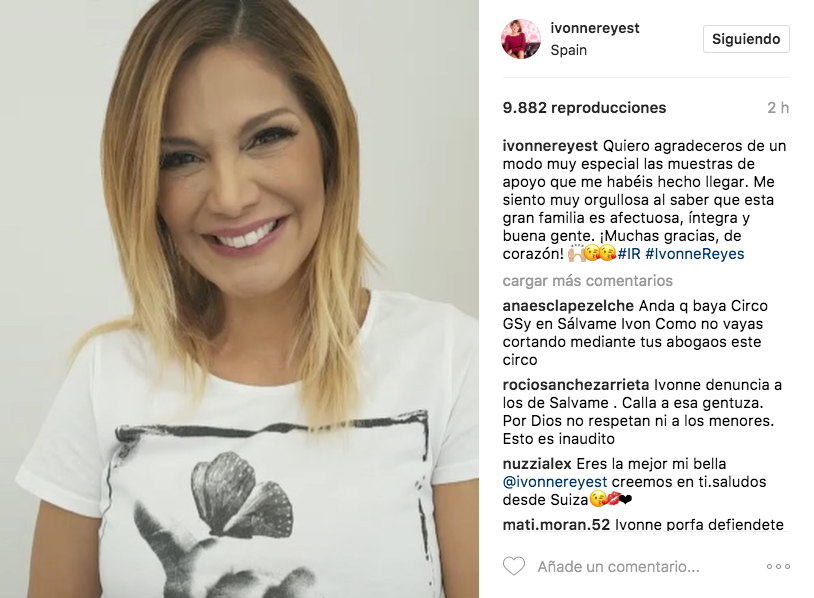Visit nuzzialex commenter profile

click(x=537, y=464)
